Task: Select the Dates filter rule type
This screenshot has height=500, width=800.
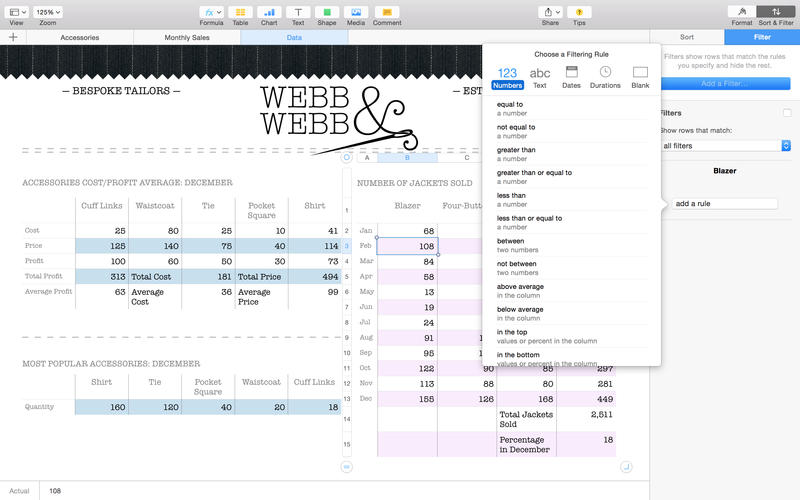Action: [x=572, y=77]
